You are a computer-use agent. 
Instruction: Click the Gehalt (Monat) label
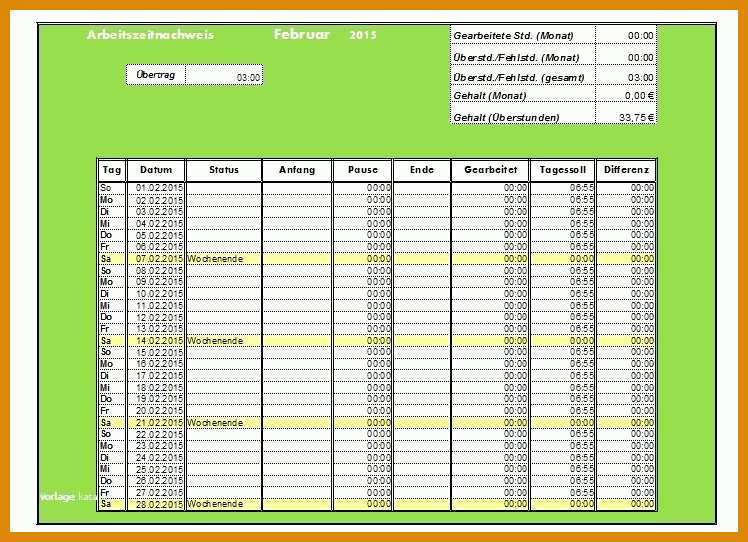(489, 95)
